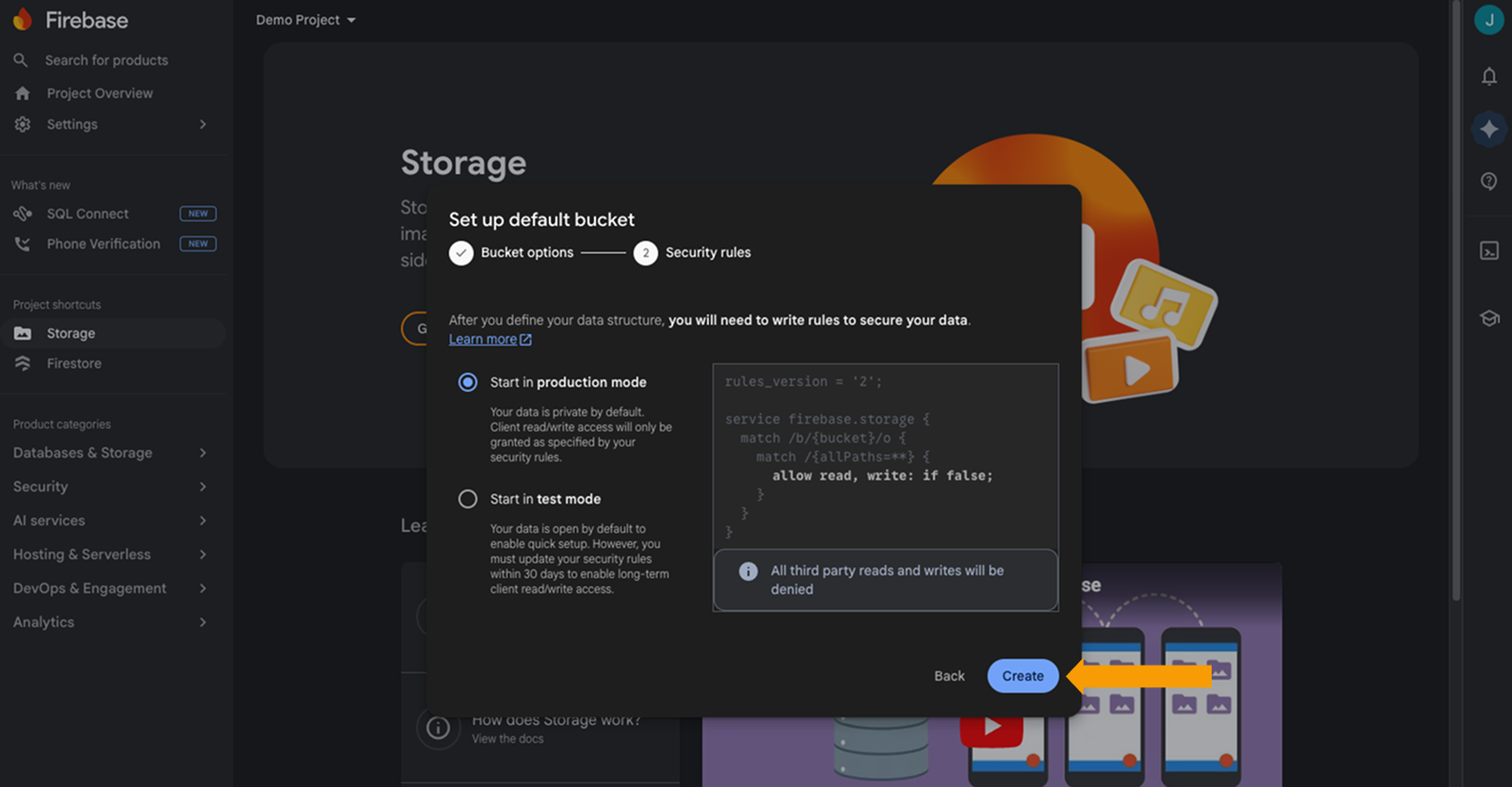Click the Firebase flame logo

[x=23, y=19]
